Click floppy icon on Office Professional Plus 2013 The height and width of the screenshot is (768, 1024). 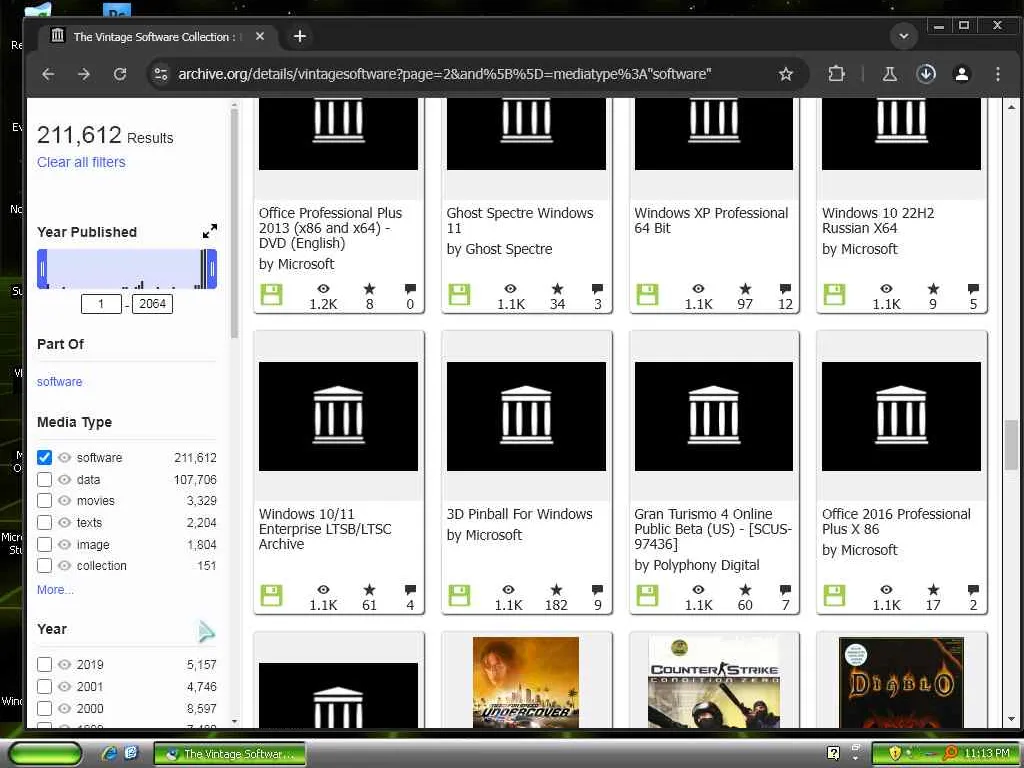coord(271,295)
